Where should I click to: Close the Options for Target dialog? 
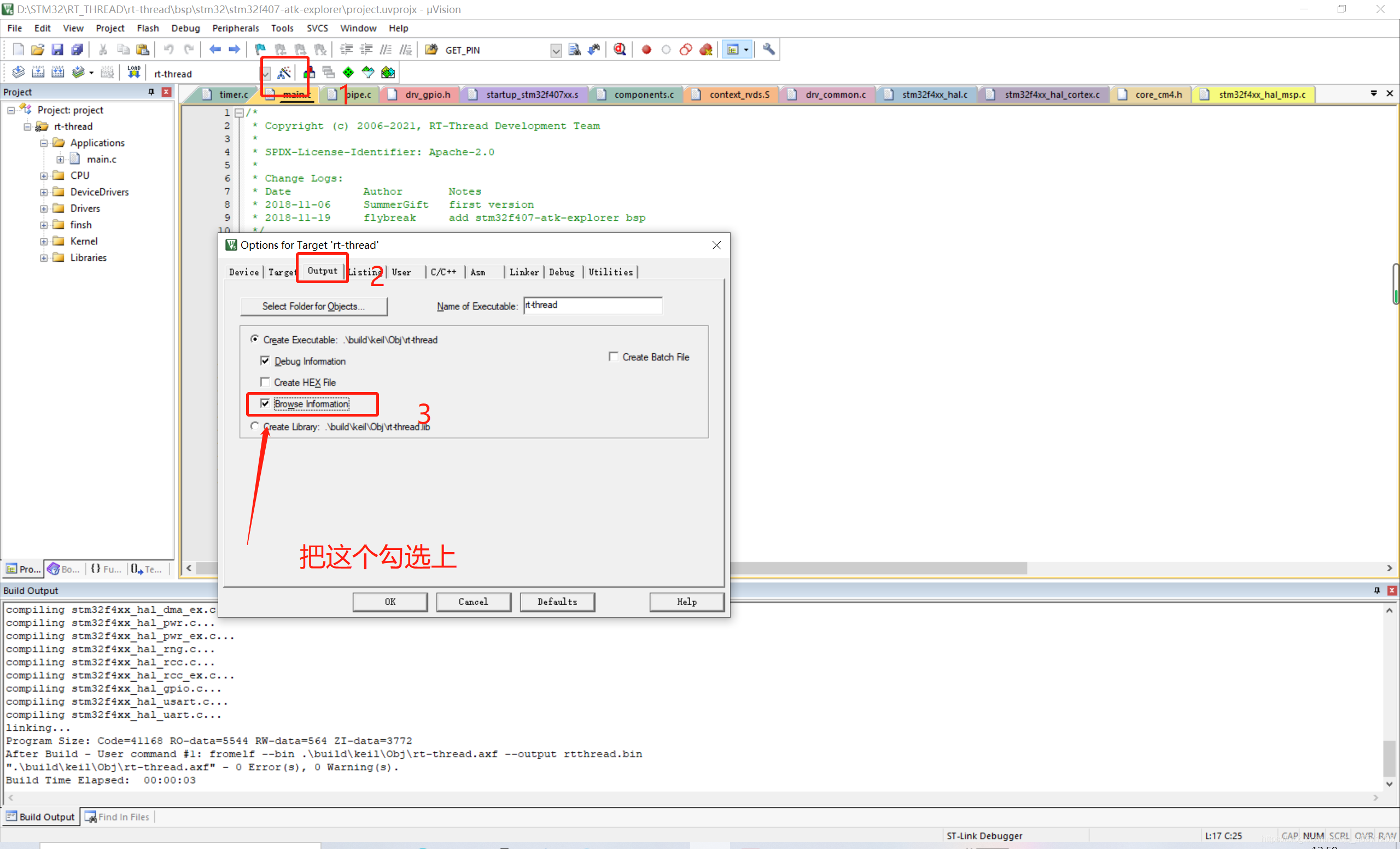716,245
